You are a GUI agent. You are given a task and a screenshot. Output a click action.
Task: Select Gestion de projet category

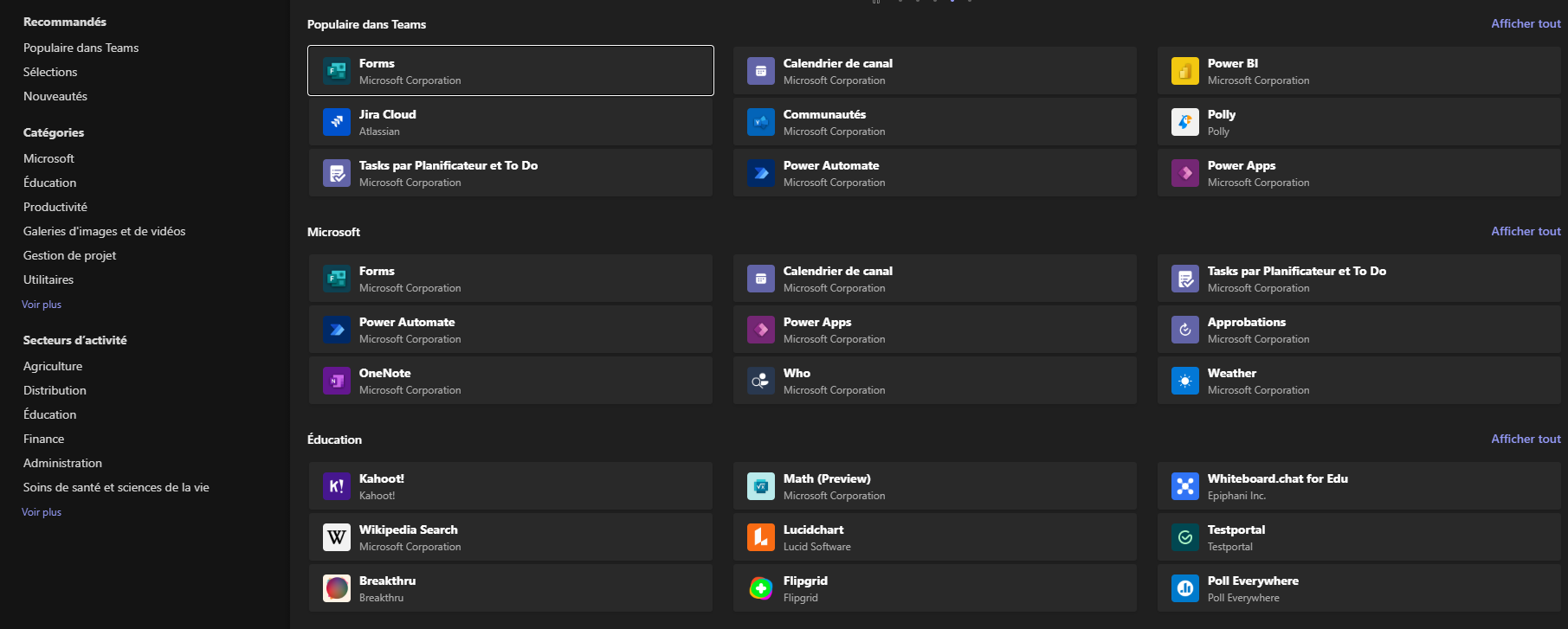tap(69, 255)
